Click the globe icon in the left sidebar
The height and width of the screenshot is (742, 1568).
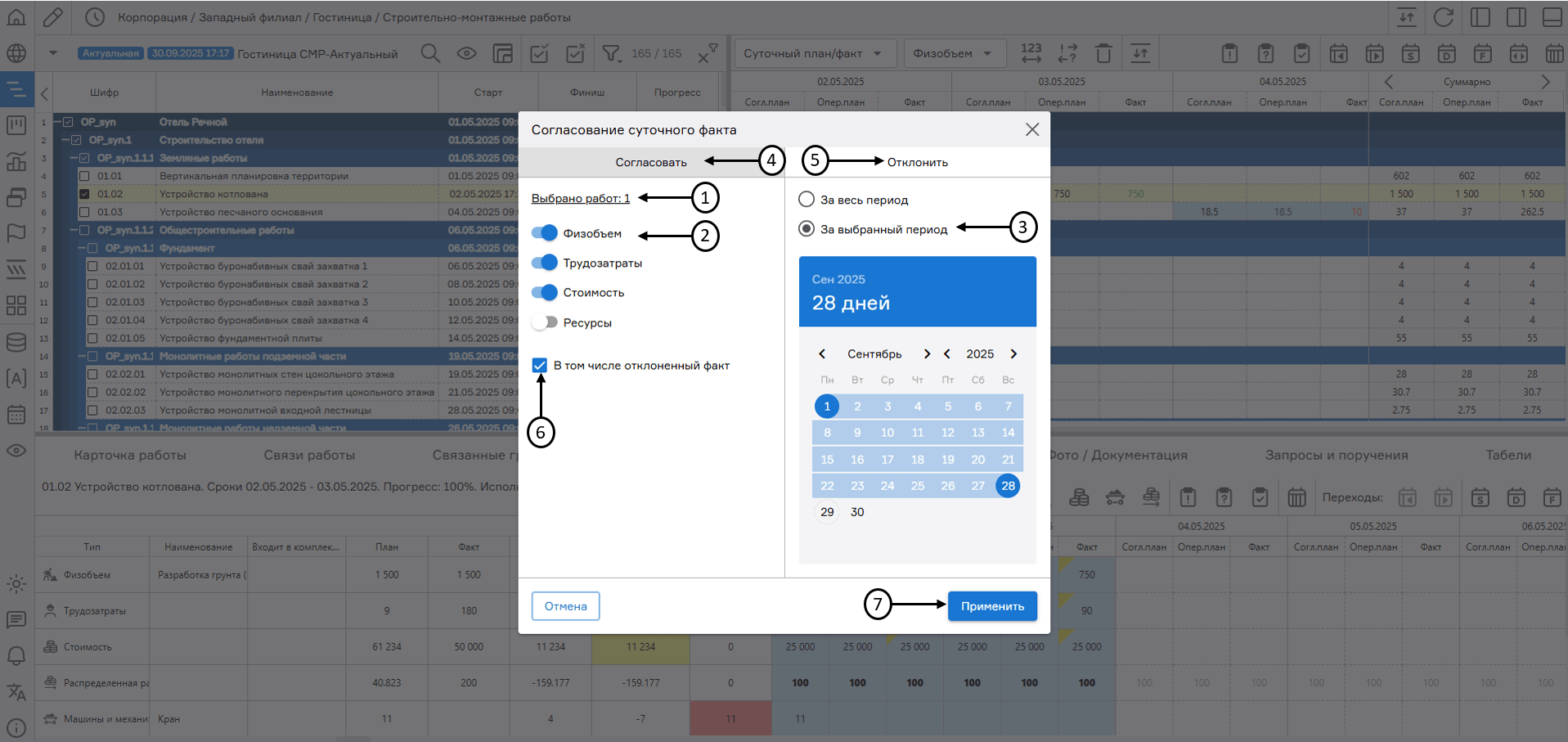pos(16,54)
